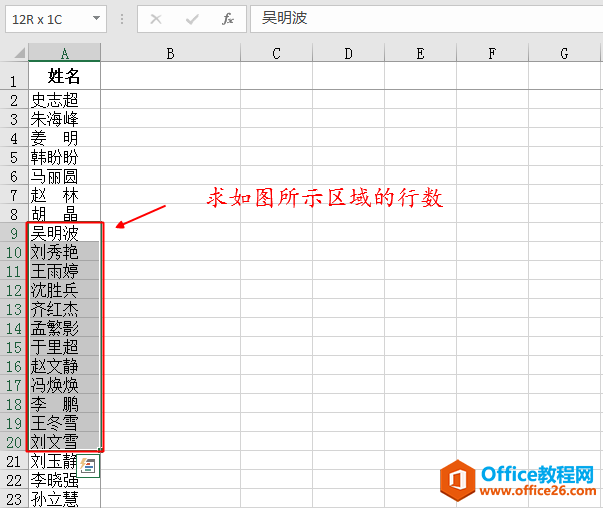603x508 pixels.
Task: Select row 14 header
Action: 14,328
